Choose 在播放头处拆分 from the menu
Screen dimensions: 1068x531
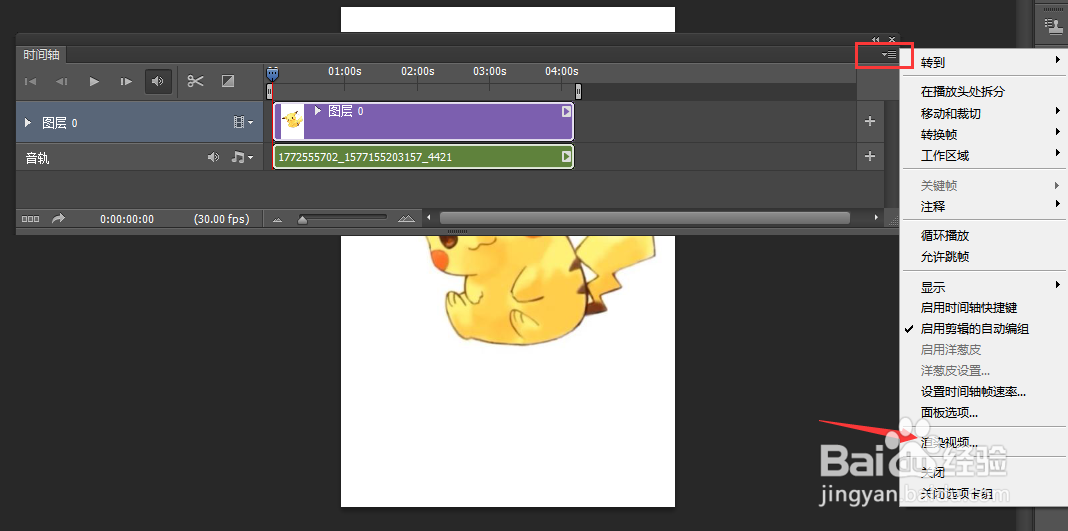coord(983,92)
